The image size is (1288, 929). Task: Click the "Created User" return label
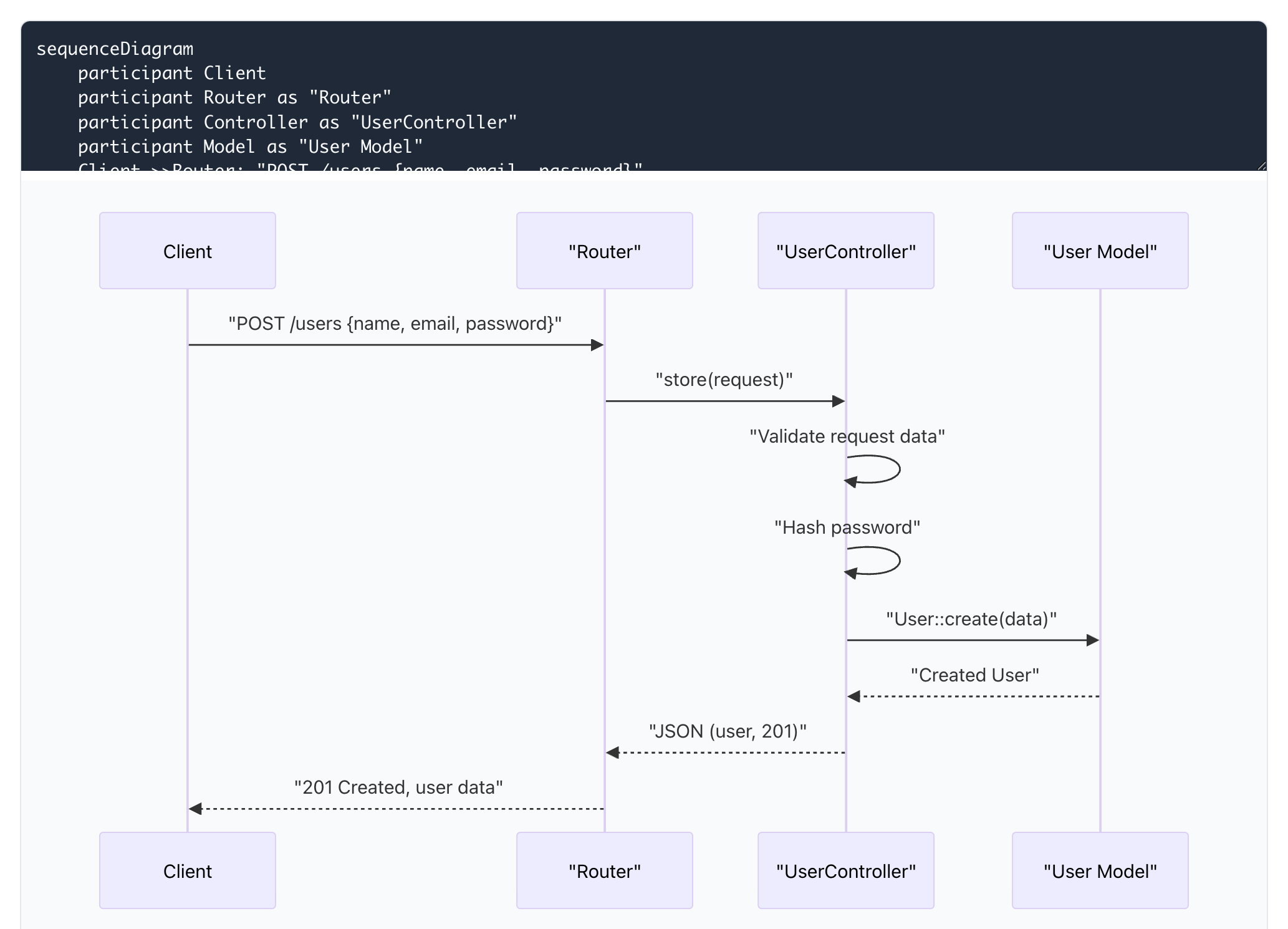click(x=974, y=675)
